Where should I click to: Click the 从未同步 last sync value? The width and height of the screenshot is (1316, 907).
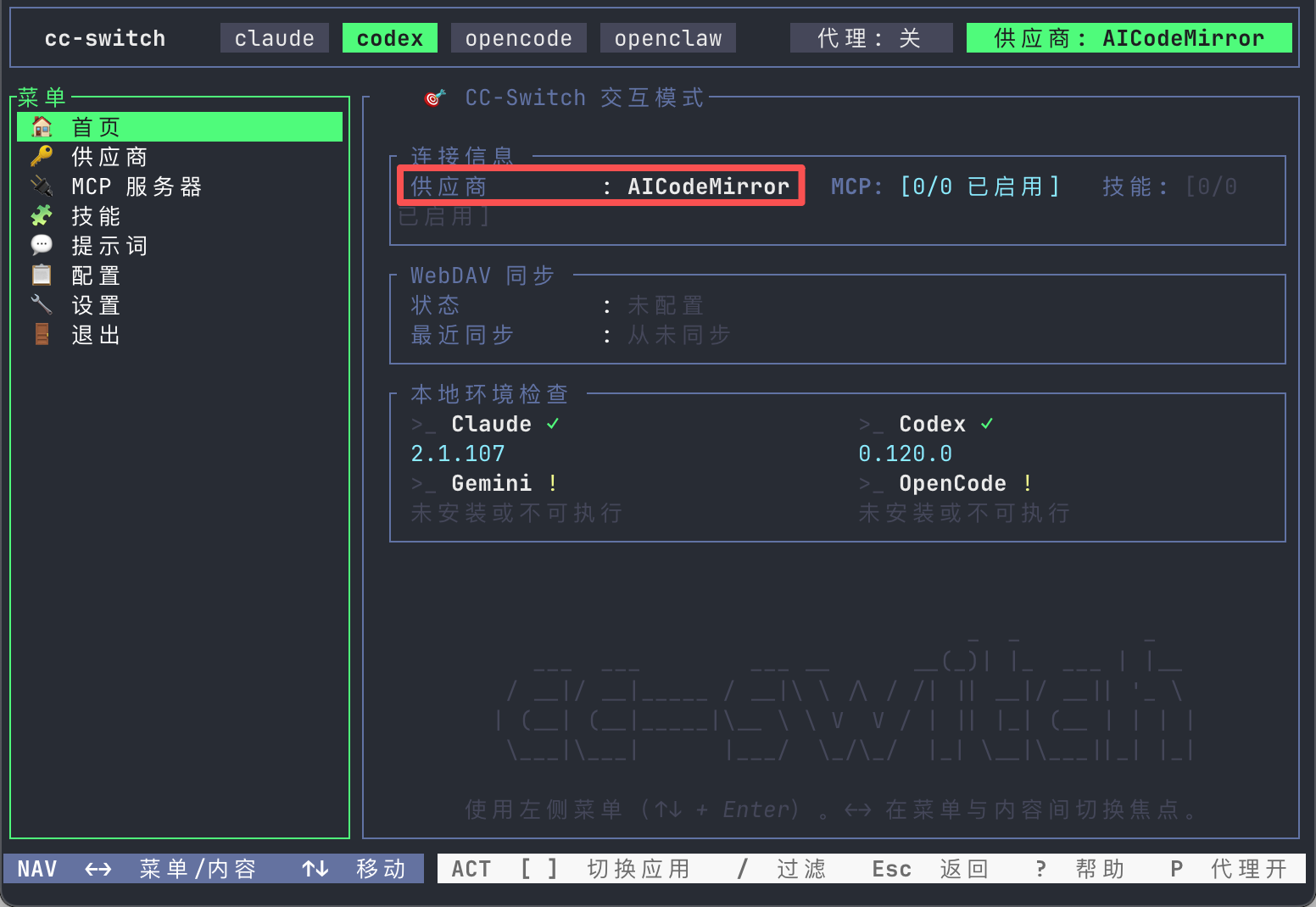click(679, 335)
